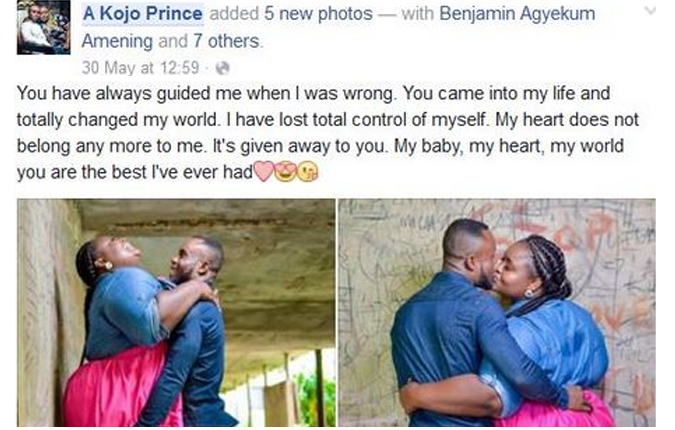This screenshot has width=675, height=430.
Task: Click the pink heart emoji
Action: tap(263, 171)
